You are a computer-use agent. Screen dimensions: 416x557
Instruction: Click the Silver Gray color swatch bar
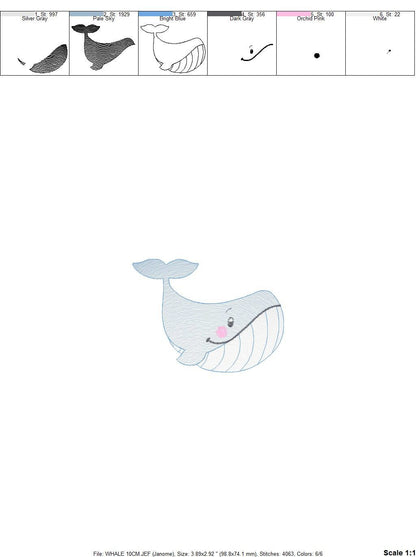pyautogui.click(x=17, y=14)
